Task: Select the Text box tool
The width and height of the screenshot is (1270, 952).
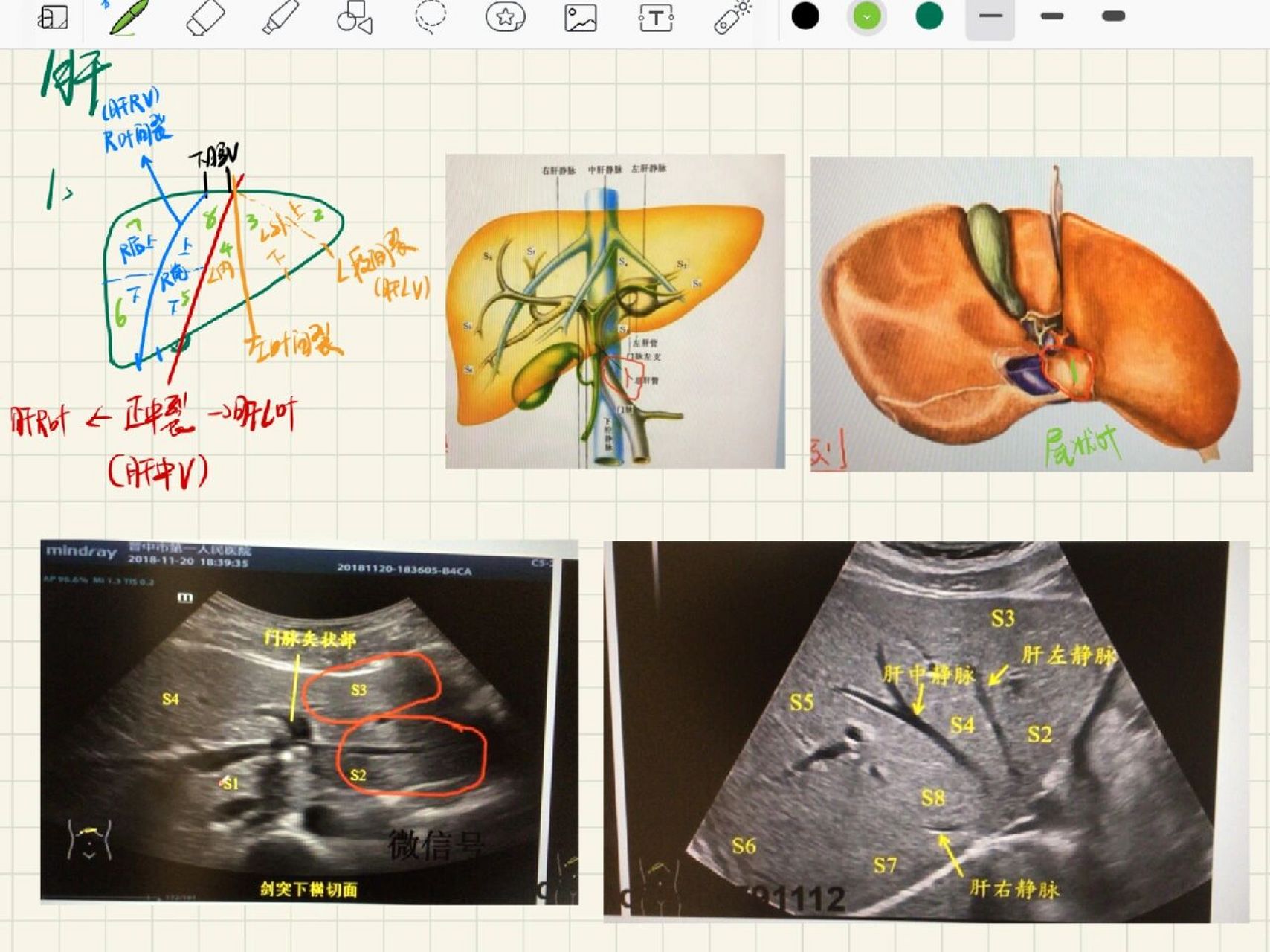Action: pos(656,18)
